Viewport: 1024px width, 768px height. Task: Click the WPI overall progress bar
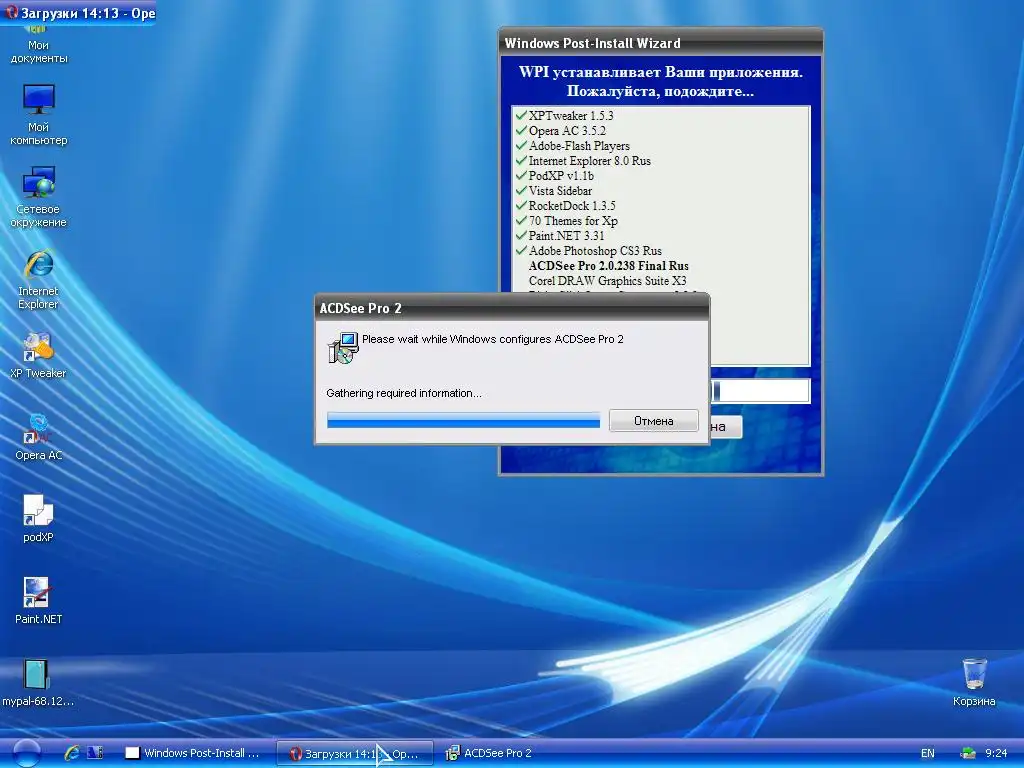coord(760,391)
